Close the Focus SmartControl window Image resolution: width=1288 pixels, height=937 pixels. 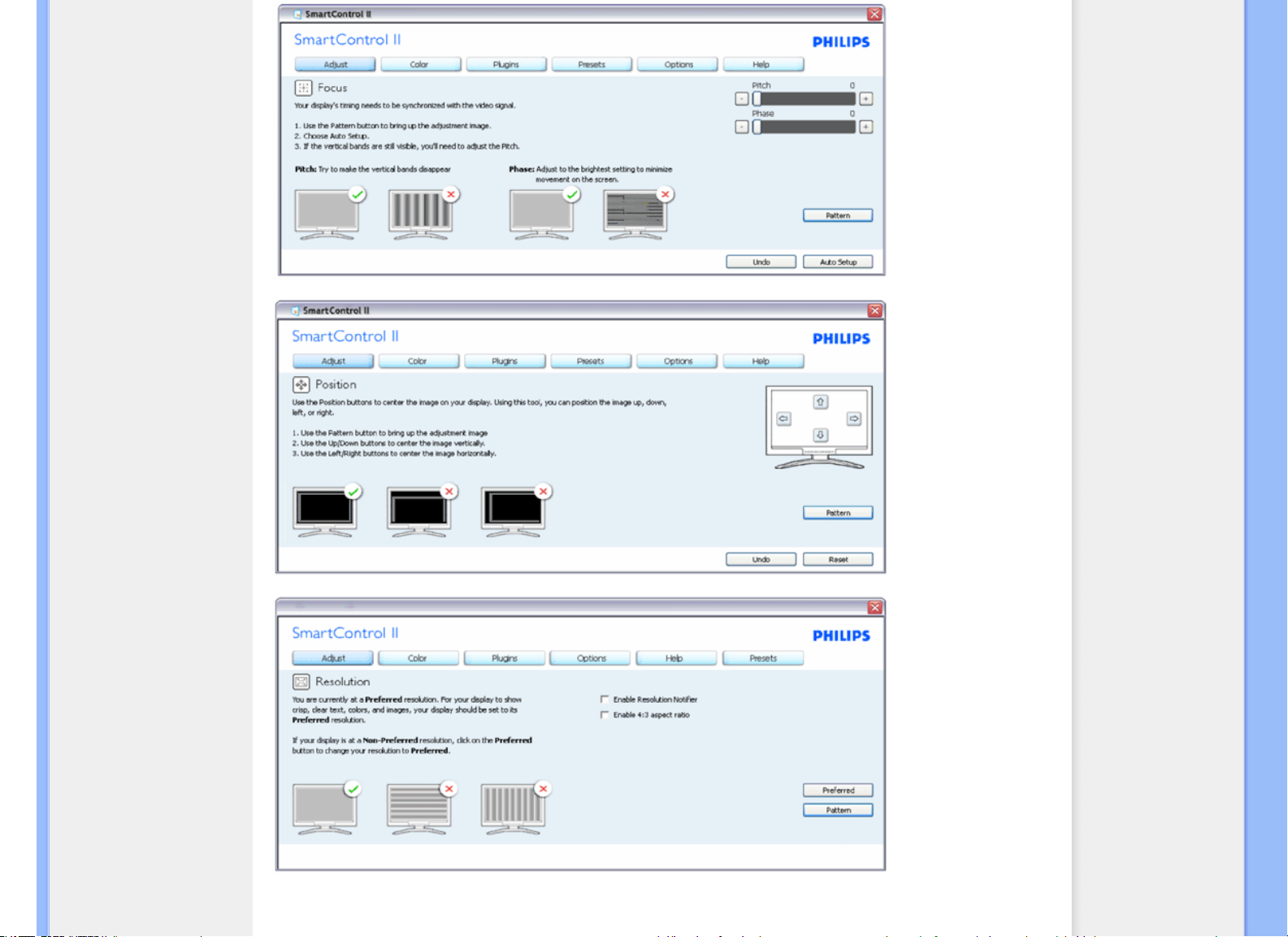(x=874, y=14)
